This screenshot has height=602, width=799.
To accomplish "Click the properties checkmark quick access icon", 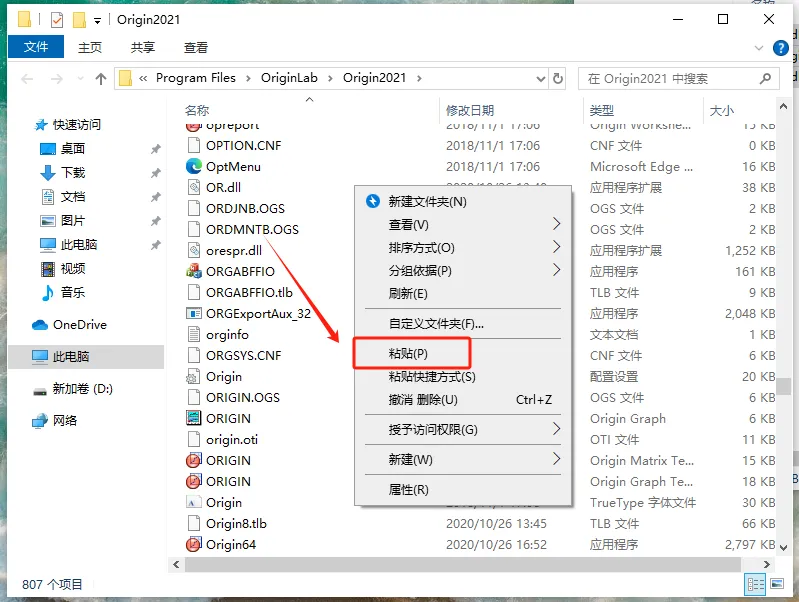I will coord(57,20).
